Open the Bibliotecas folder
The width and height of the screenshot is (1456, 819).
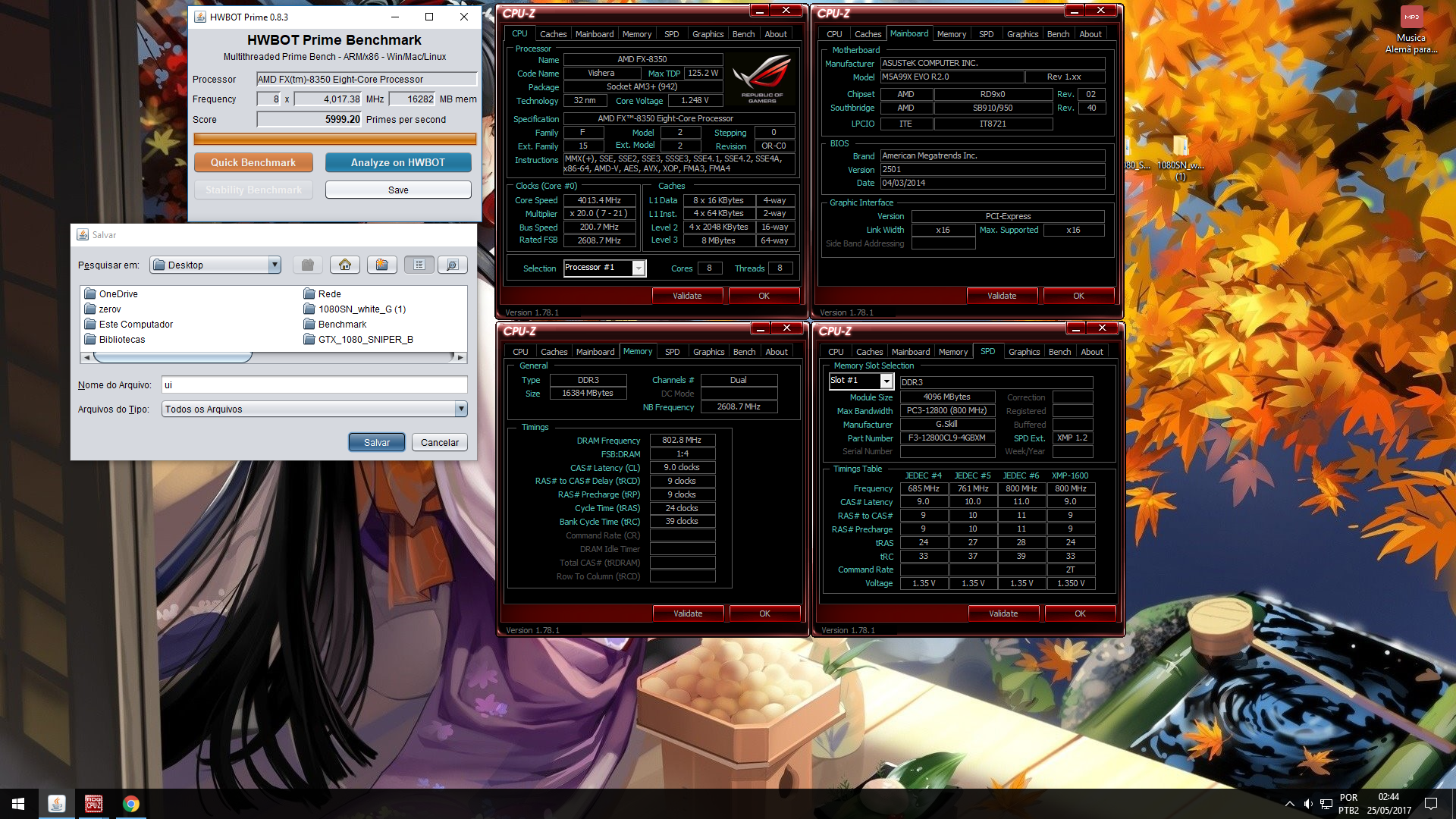click(x=115, y=340)
